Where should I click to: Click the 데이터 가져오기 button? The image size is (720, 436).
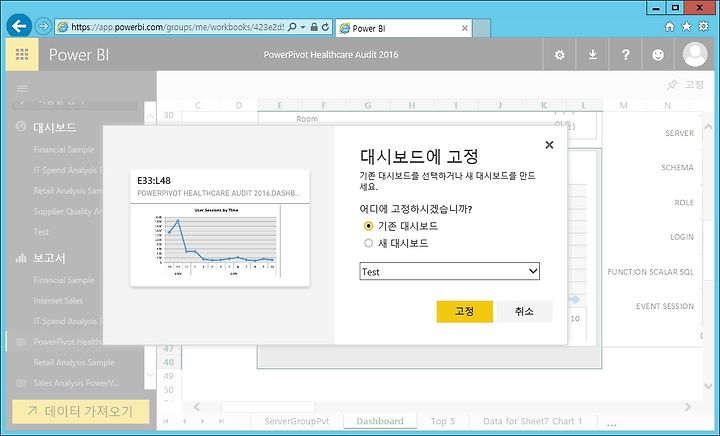click(81, 411)
